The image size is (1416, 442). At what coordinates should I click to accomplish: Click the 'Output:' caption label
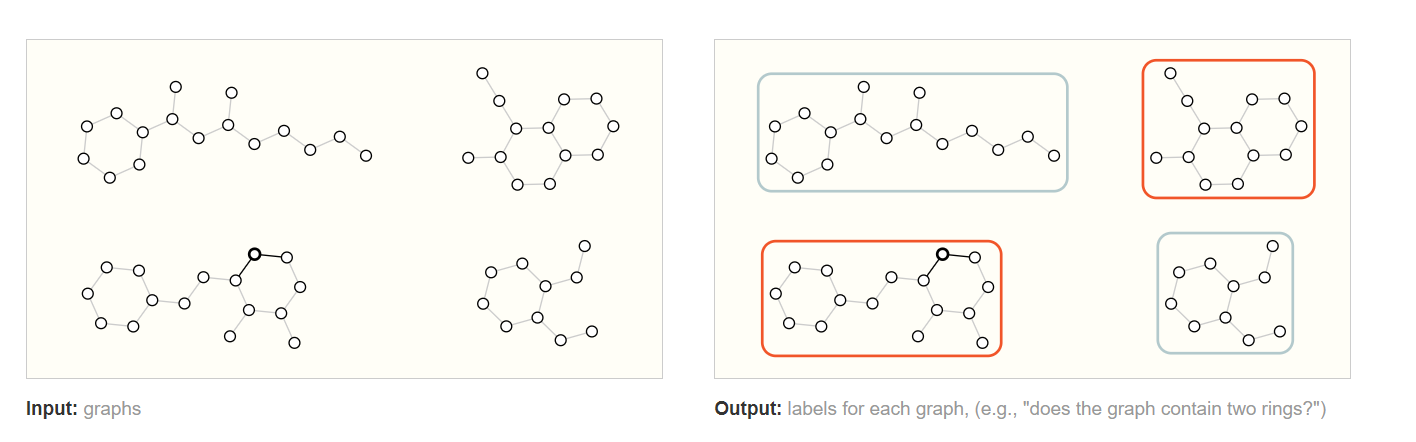[749, 410]
